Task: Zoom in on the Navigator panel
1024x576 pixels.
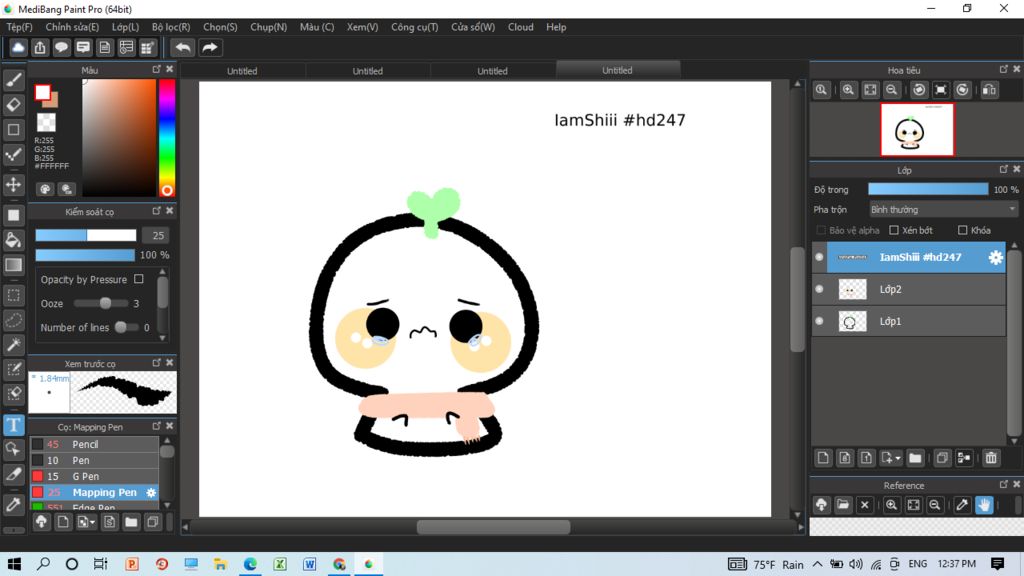Action: click(848, 90)
